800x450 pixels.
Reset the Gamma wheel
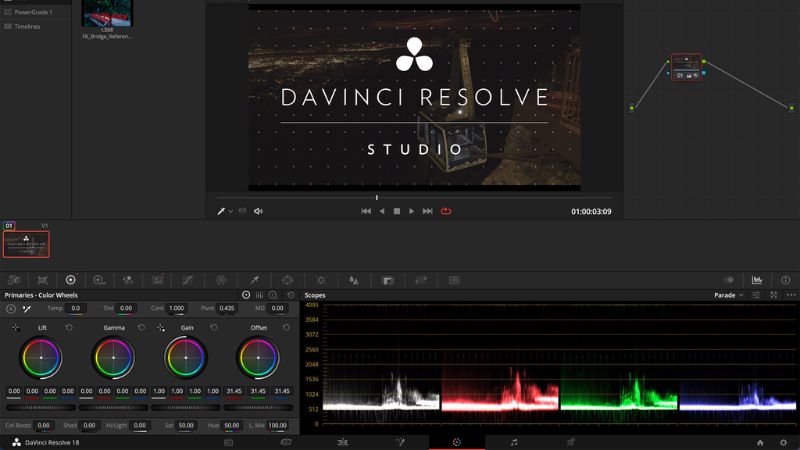tap(141, 328)
